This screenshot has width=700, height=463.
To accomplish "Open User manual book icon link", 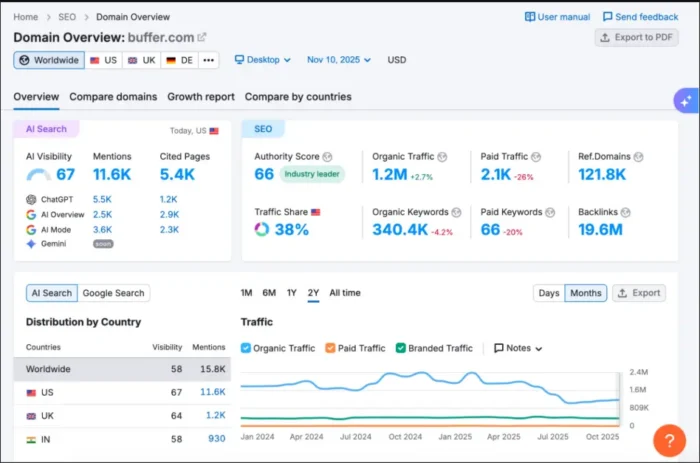I will tap(557, 17).
